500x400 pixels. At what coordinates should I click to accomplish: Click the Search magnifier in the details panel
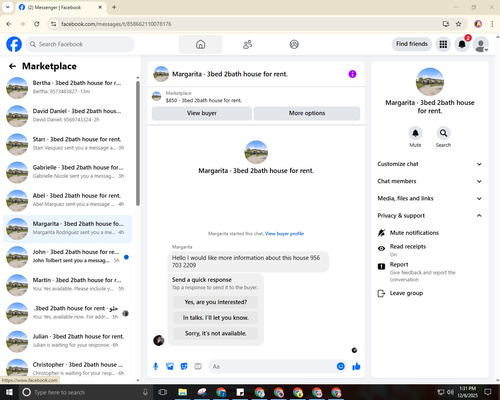[443, 133]
